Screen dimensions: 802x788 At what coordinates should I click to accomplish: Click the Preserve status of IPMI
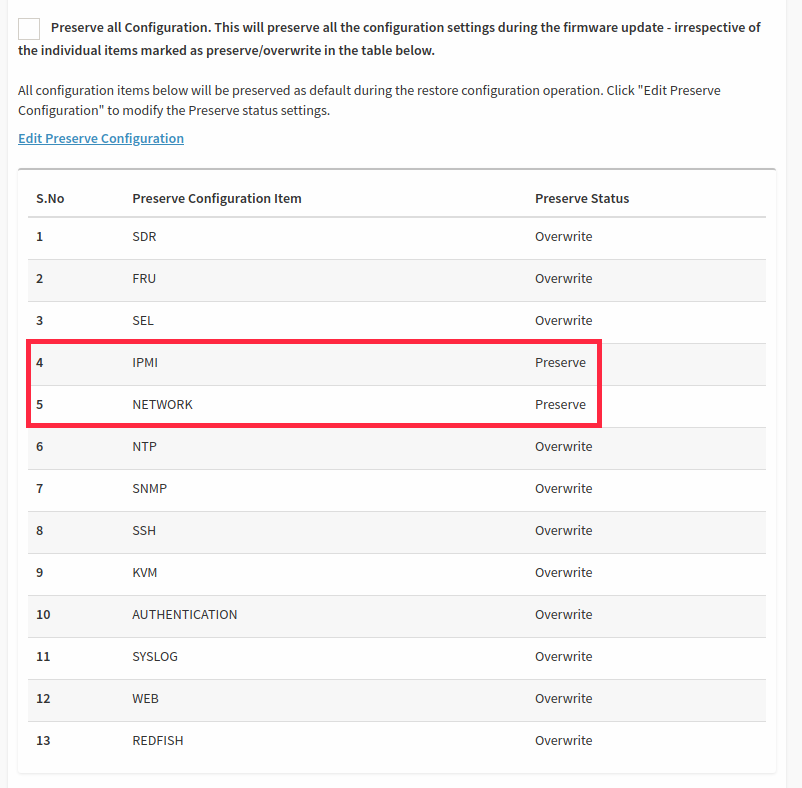pos(560,363)
